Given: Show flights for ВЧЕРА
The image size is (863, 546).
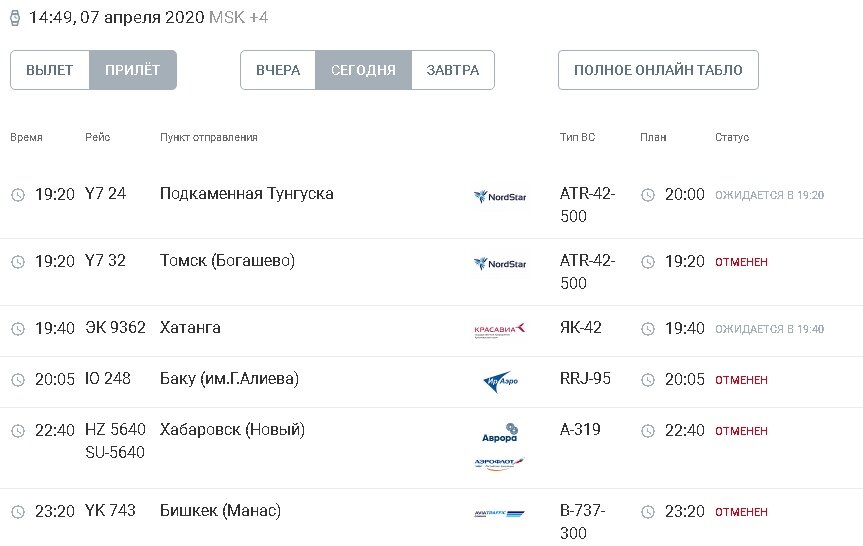Looking at the screenshot, I should click(x=278, y=70).
